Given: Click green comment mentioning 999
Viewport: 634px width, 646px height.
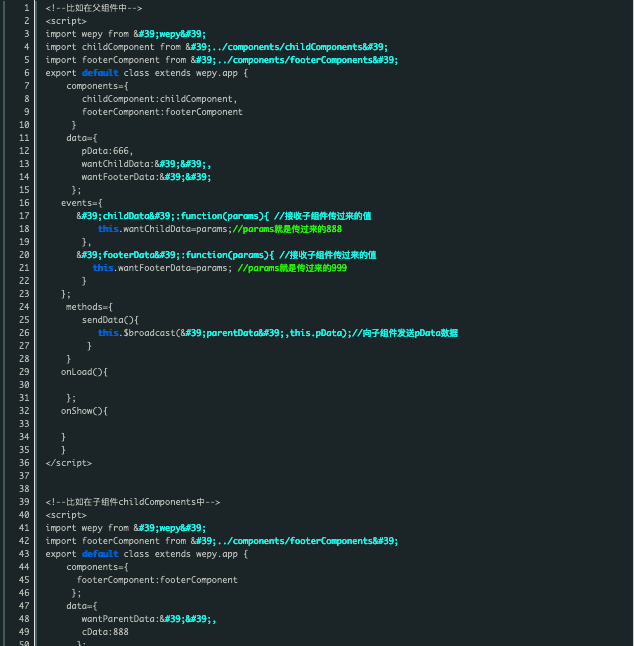Looking at the screenshot, I should (292, 268).
